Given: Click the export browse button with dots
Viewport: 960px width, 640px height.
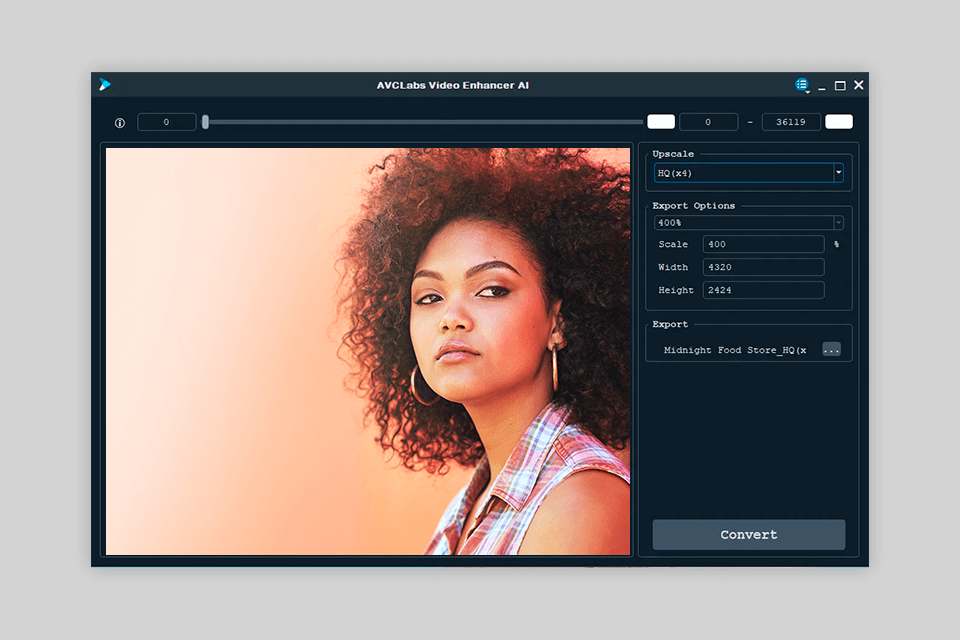Looking at the screenshot, I should pyautogui.click(x=831, y=350).
